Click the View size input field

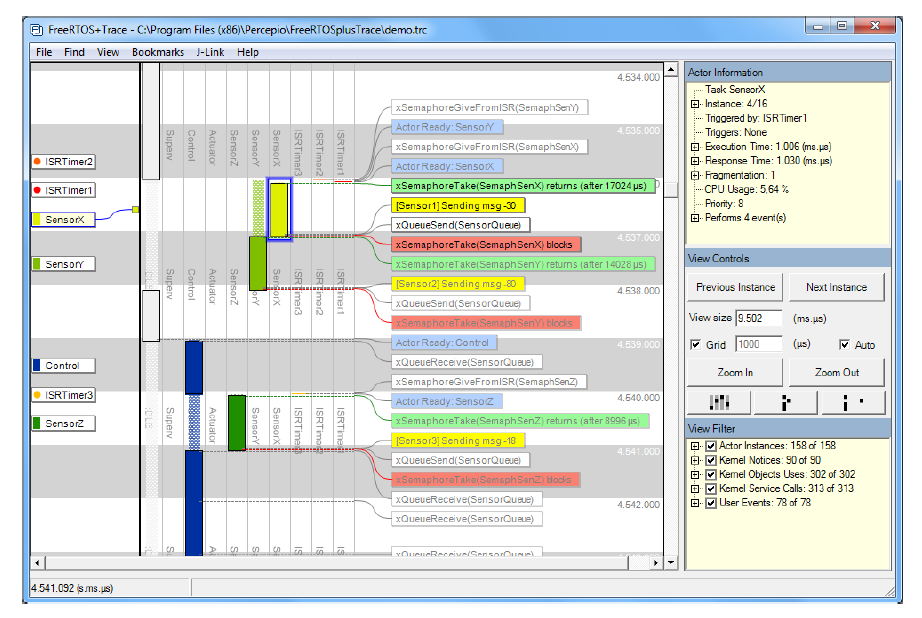click(x=757, y=318)
